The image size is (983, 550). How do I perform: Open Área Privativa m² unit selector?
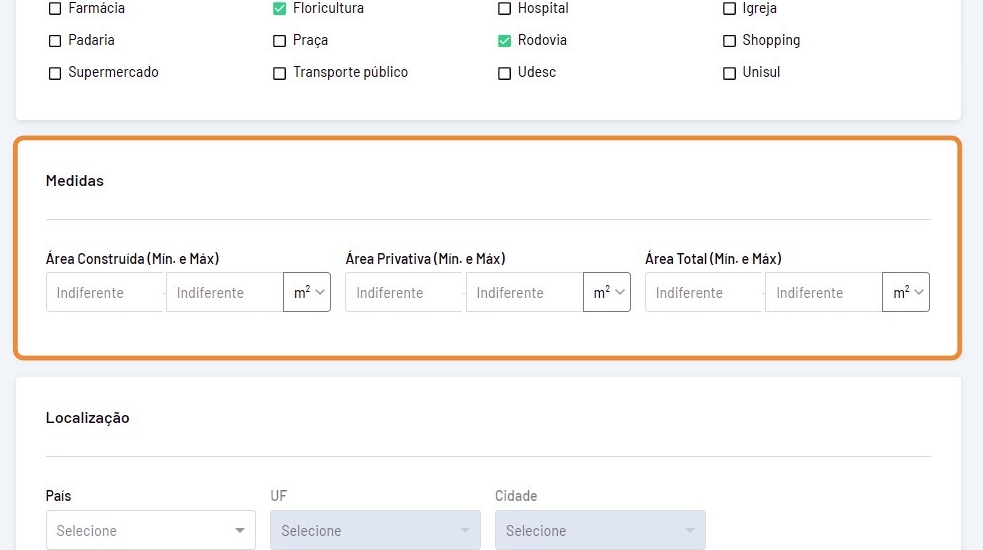coord(607,292)
